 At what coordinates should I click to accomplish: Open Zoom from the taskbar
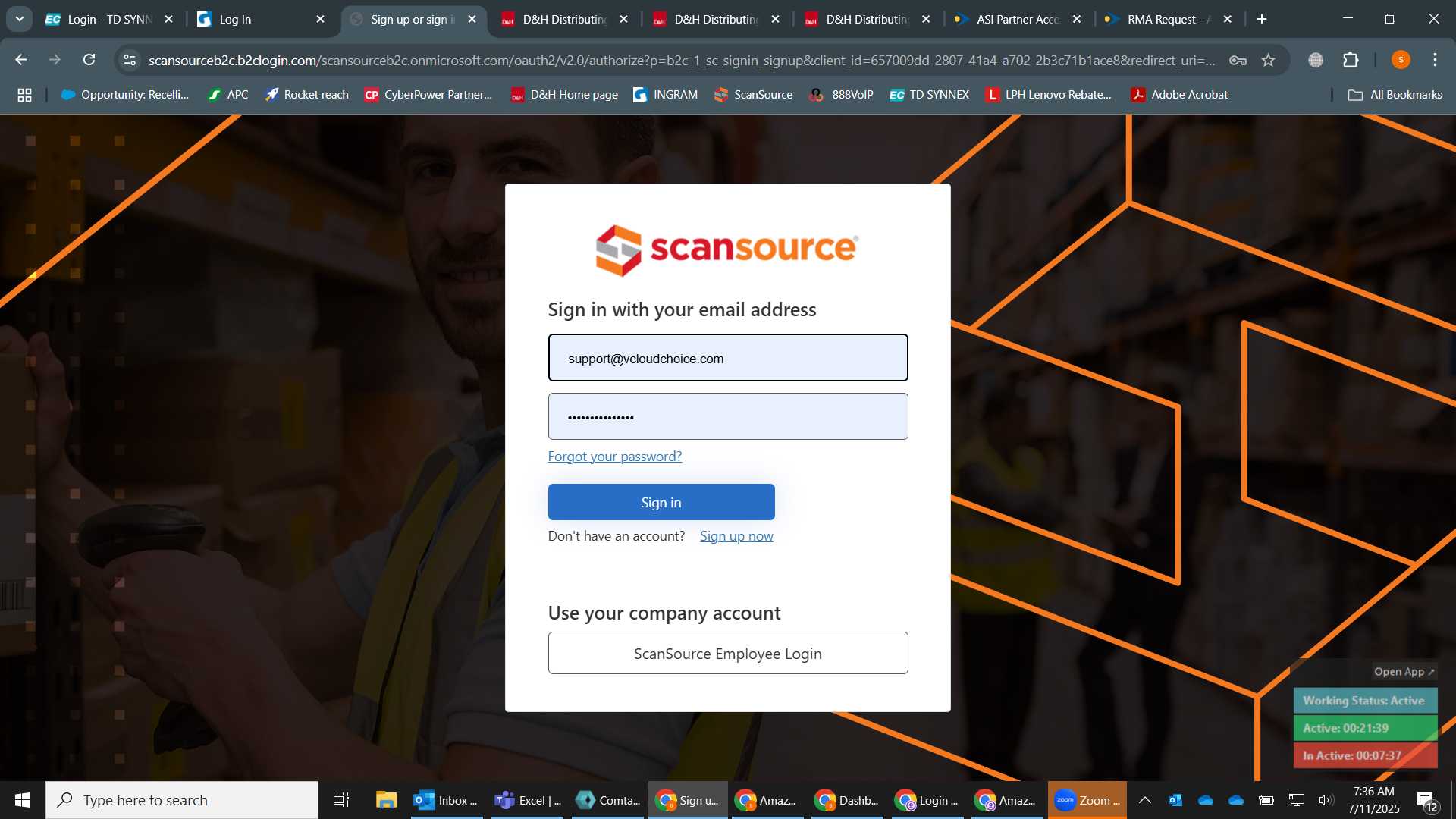click(1087, 800)
